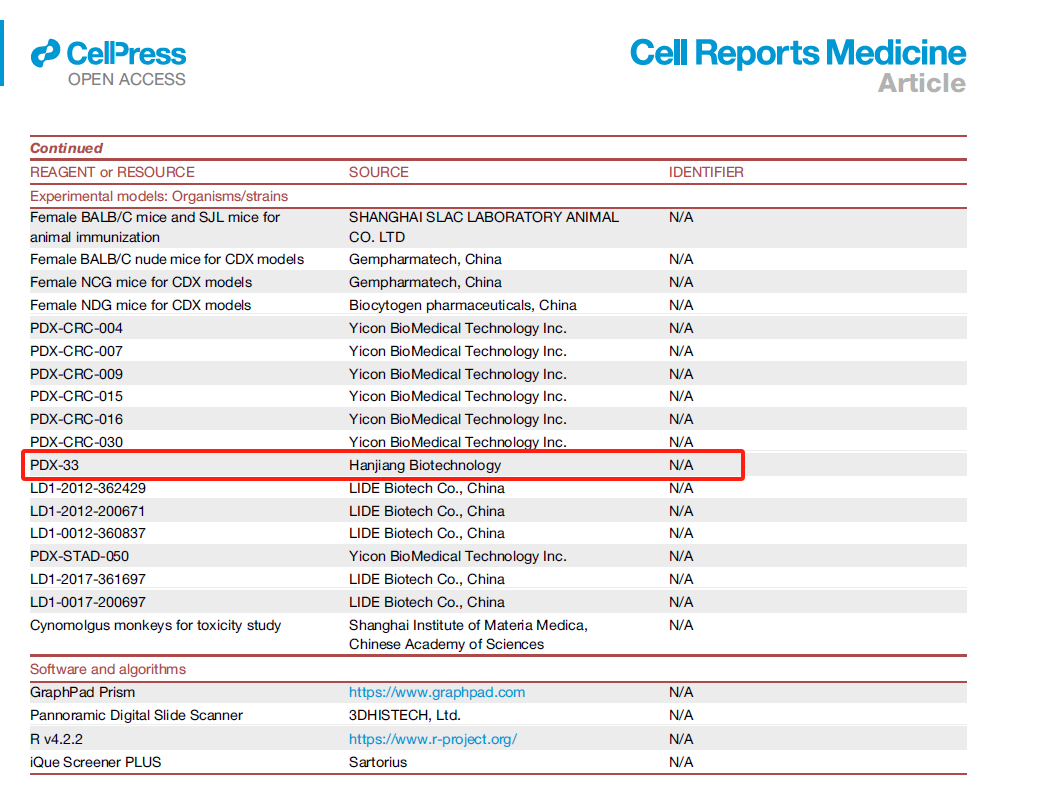Select 'SHANGHAI SLAC LABORATORY ANIMAL' source cell
Image resolution: width=1040 pixels, height=797 pixels.
tap(484, 227)
